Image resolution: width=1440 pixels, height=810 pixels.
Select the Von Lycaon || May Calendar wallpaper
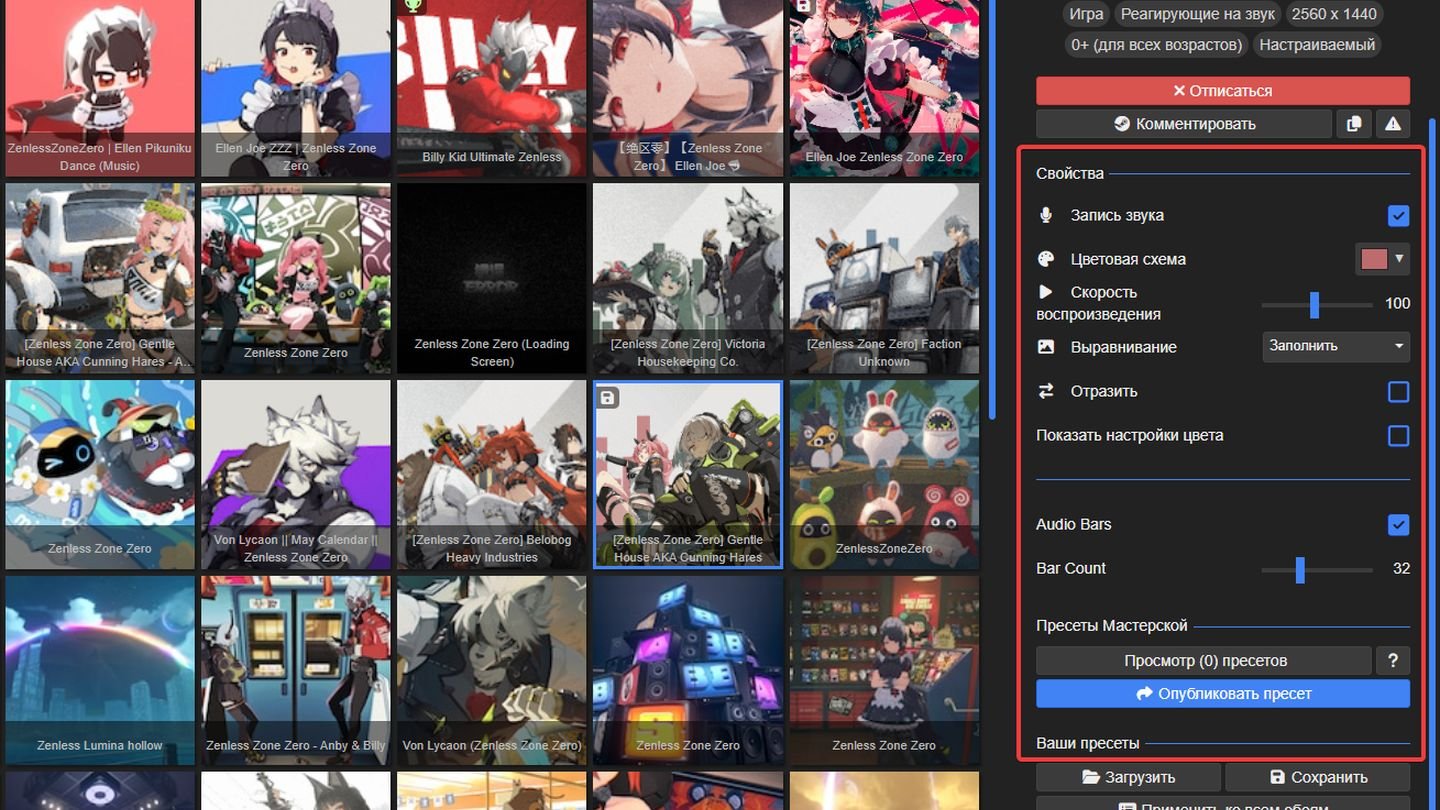click(295, 474)
